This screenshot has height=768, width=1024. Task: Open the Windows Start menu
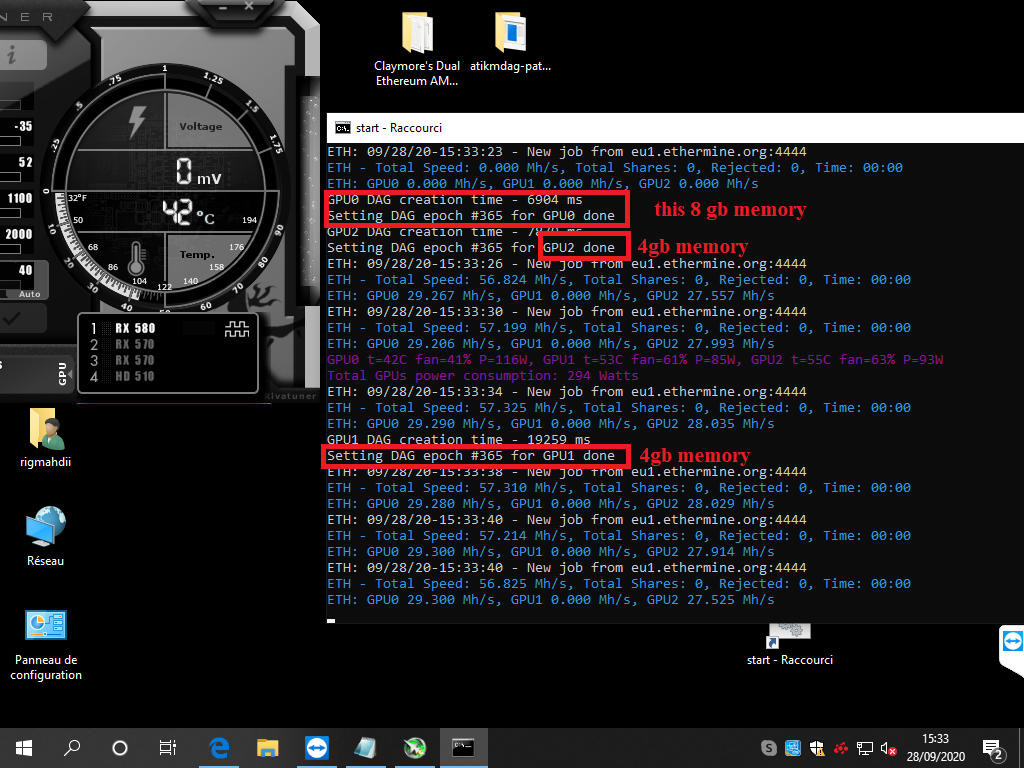(24, 748)
